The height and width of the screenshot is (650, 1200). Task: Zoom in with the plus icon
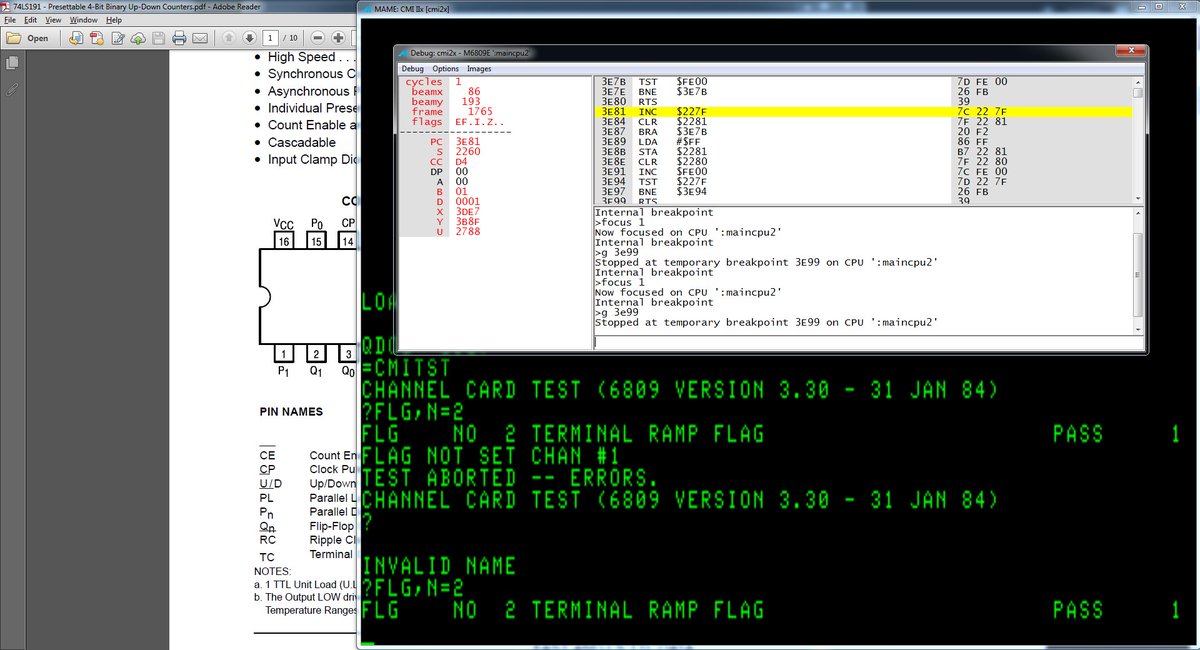point(339,38)
